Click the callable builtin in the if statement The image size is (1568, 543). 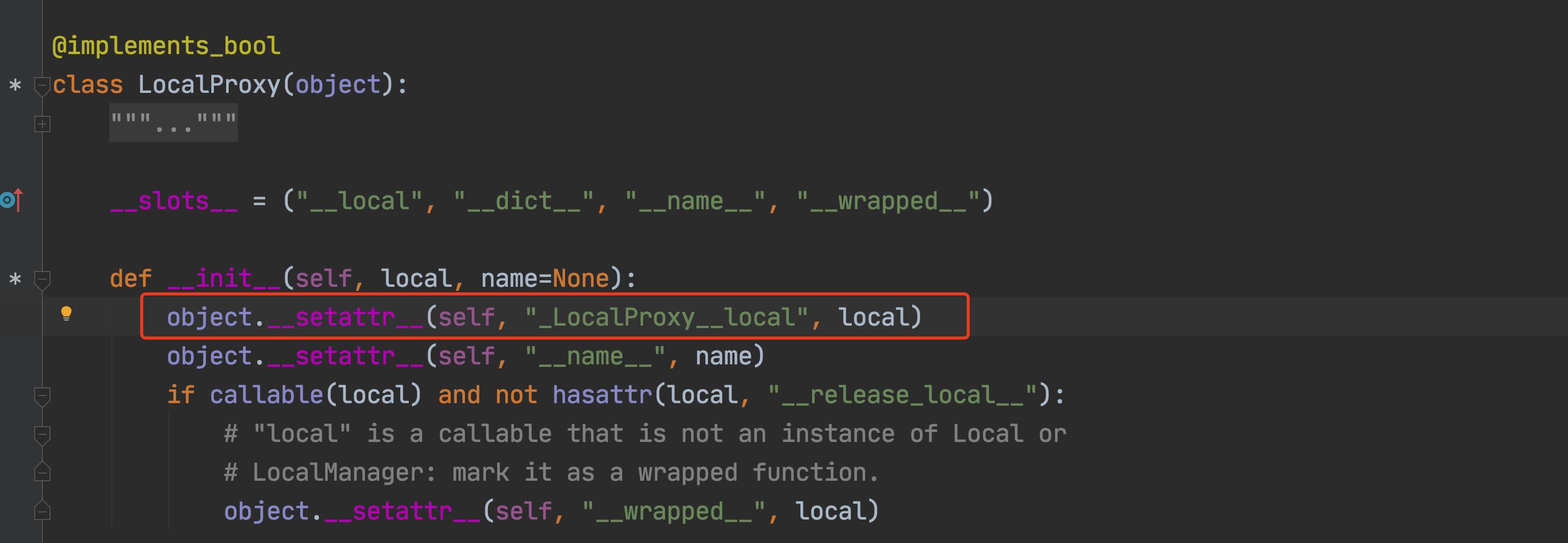pyautogui.click(x=266, y=395)
